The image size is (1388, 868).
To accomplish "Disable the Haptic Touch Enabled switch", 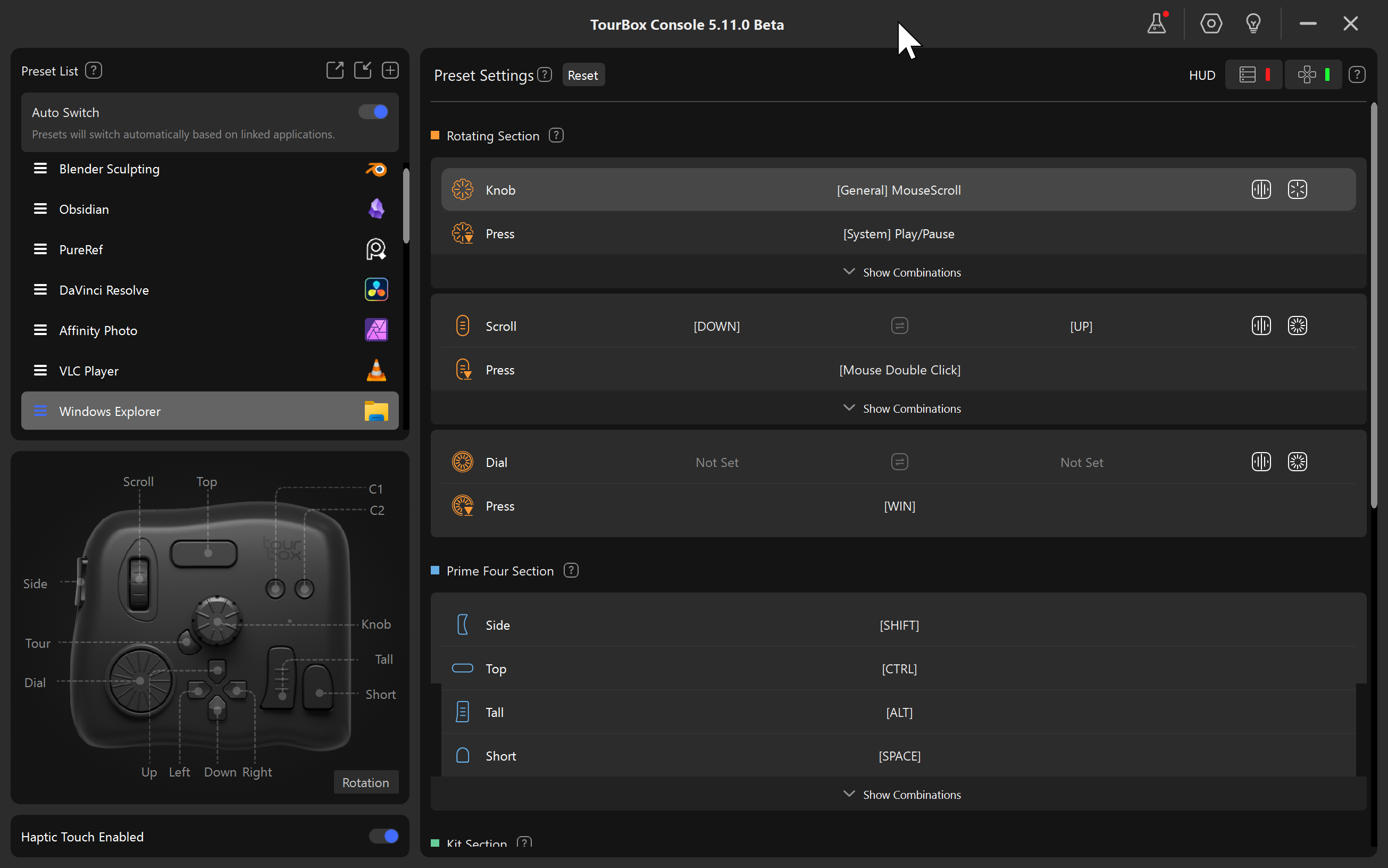I will tap(383, 836).
